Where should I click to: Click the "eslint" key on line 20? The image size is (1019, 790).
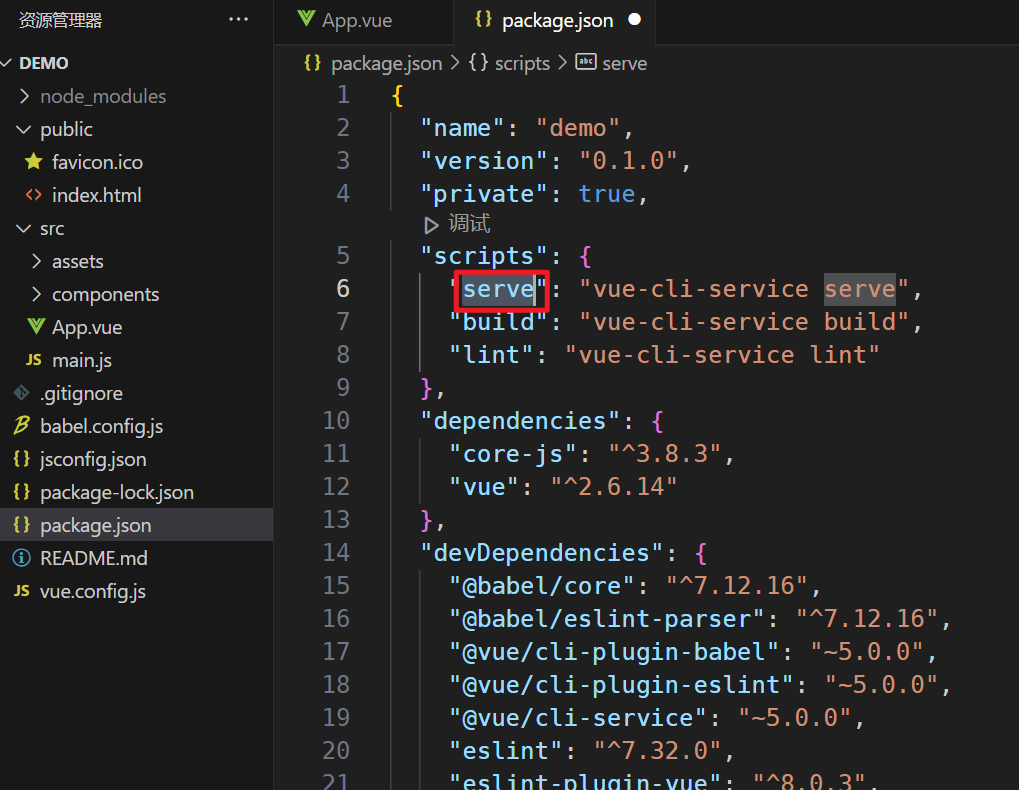(x=506, y=751)
